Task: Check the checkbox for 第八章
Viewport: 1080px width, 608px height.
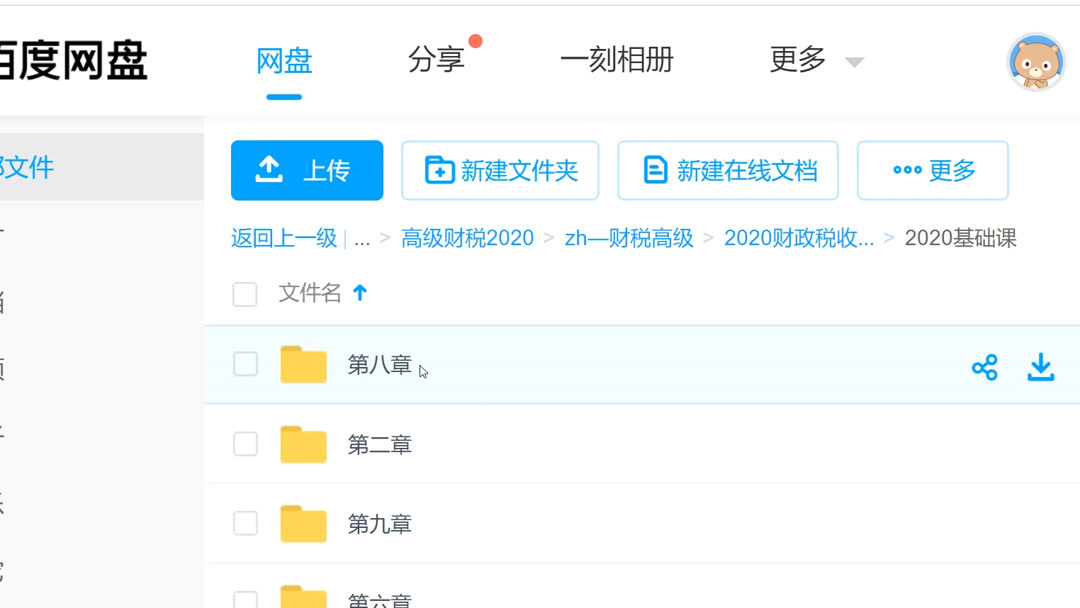Action: click(x=244, y=364)
